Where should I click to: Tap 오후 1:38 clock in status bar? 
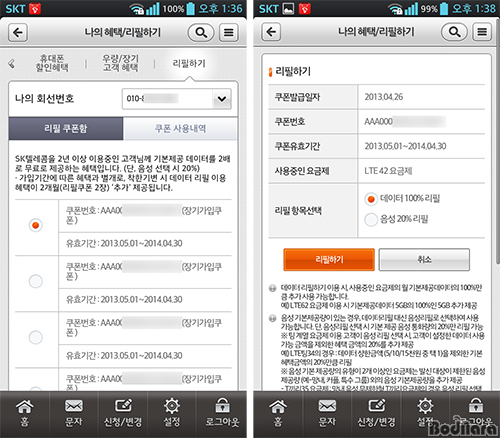[474, 8]
